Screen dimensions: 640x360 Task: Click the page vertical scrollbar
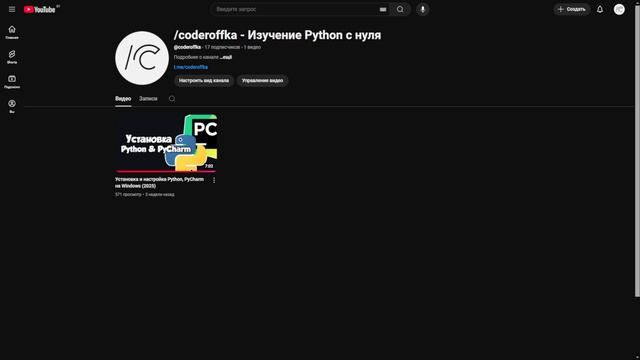point(637,151)
